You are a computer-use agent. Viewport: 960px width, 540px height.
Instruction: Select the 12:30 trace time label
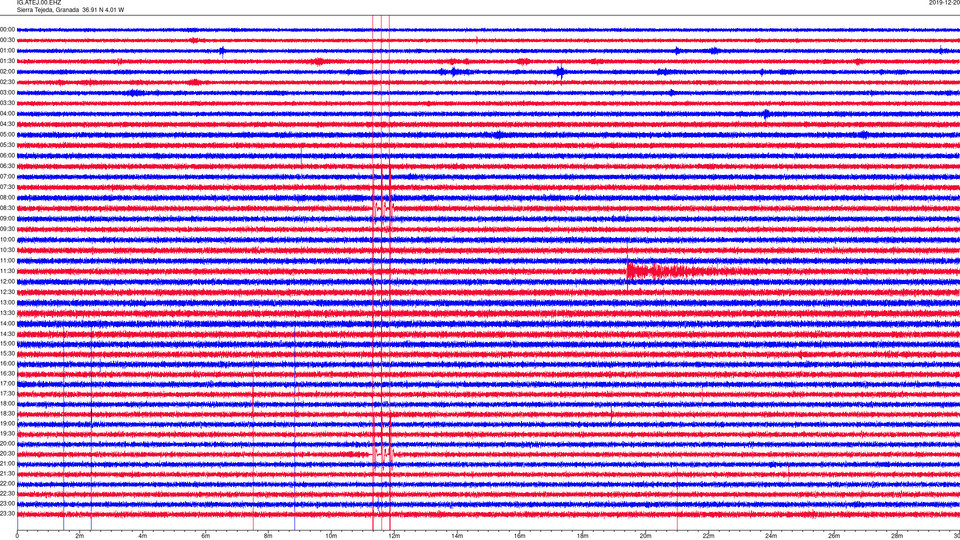click(8, 292)
